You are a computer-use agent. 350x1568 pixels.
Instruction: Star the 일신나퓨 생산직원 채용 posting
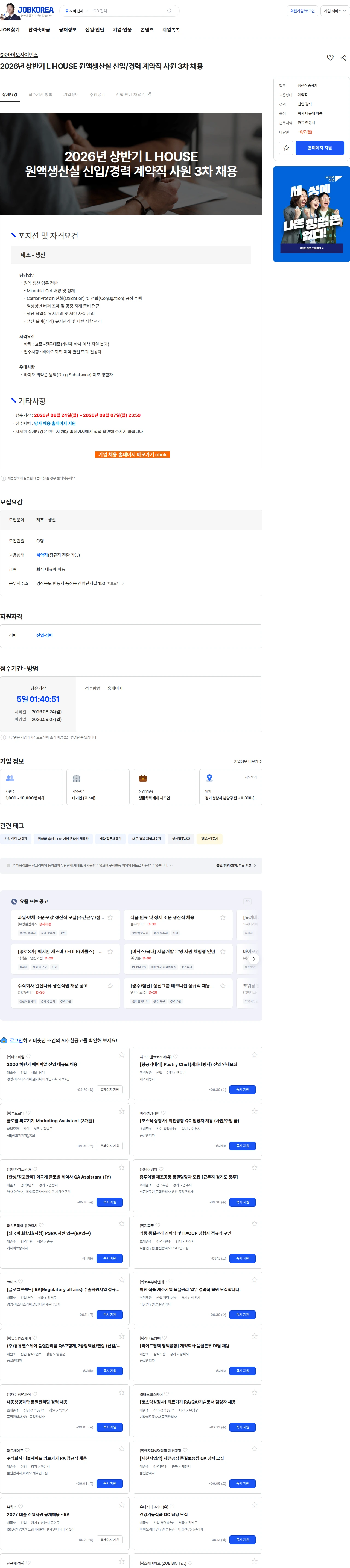(110, 985)
